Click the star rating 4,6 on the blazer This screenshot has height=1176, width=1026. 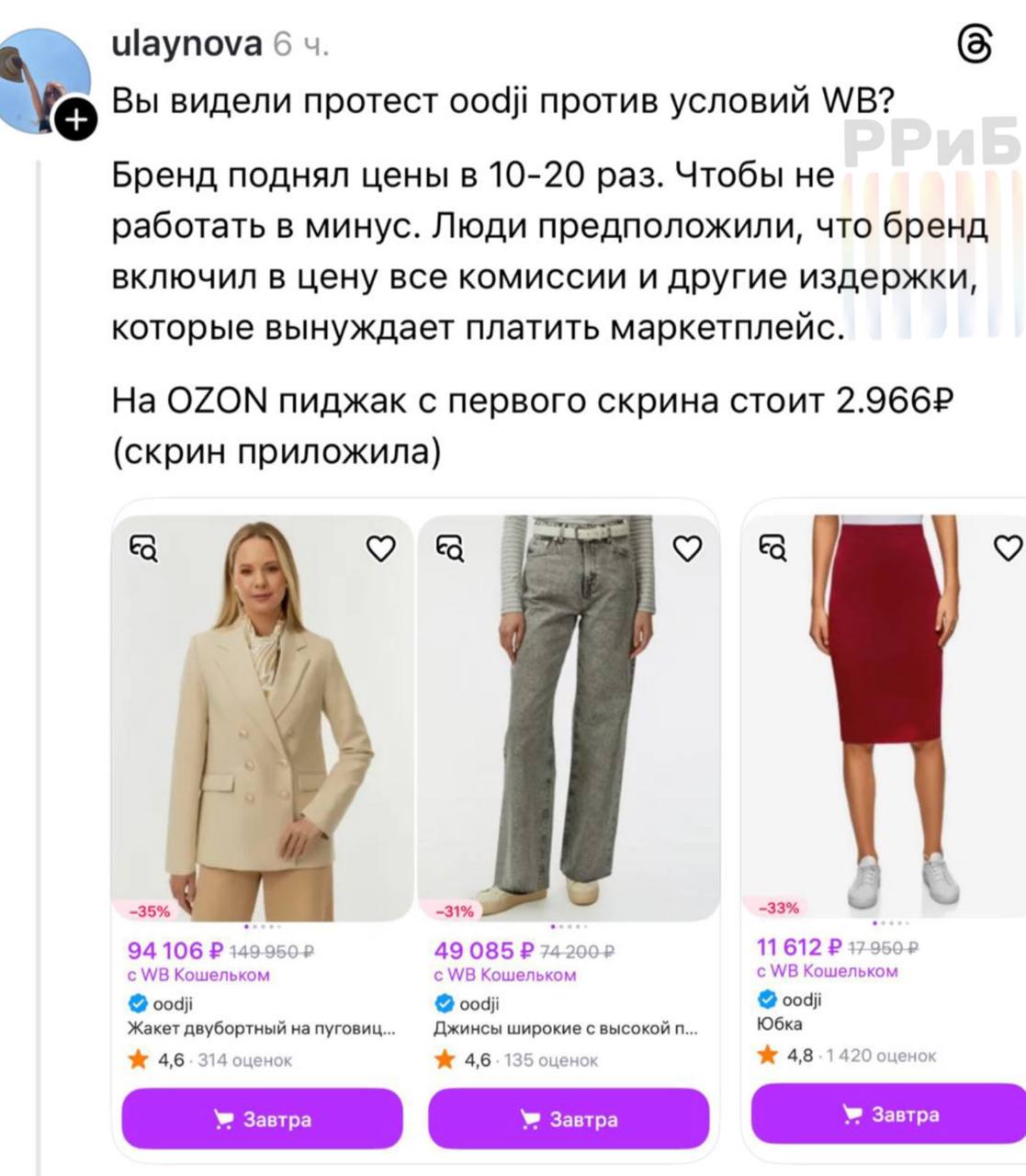(x=156, y=1060)
